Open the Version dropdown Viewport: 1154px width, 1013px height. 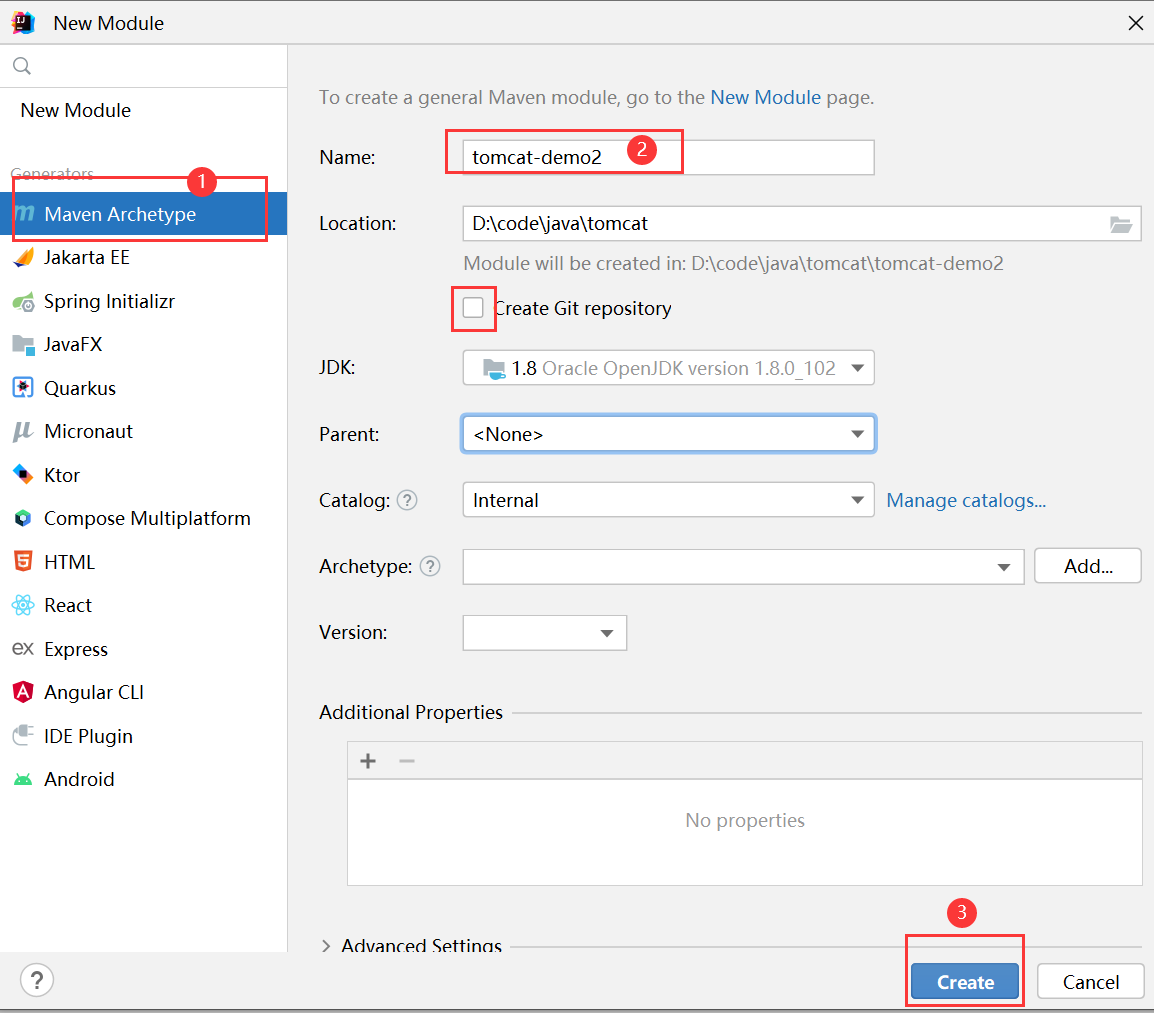[545, 633]
